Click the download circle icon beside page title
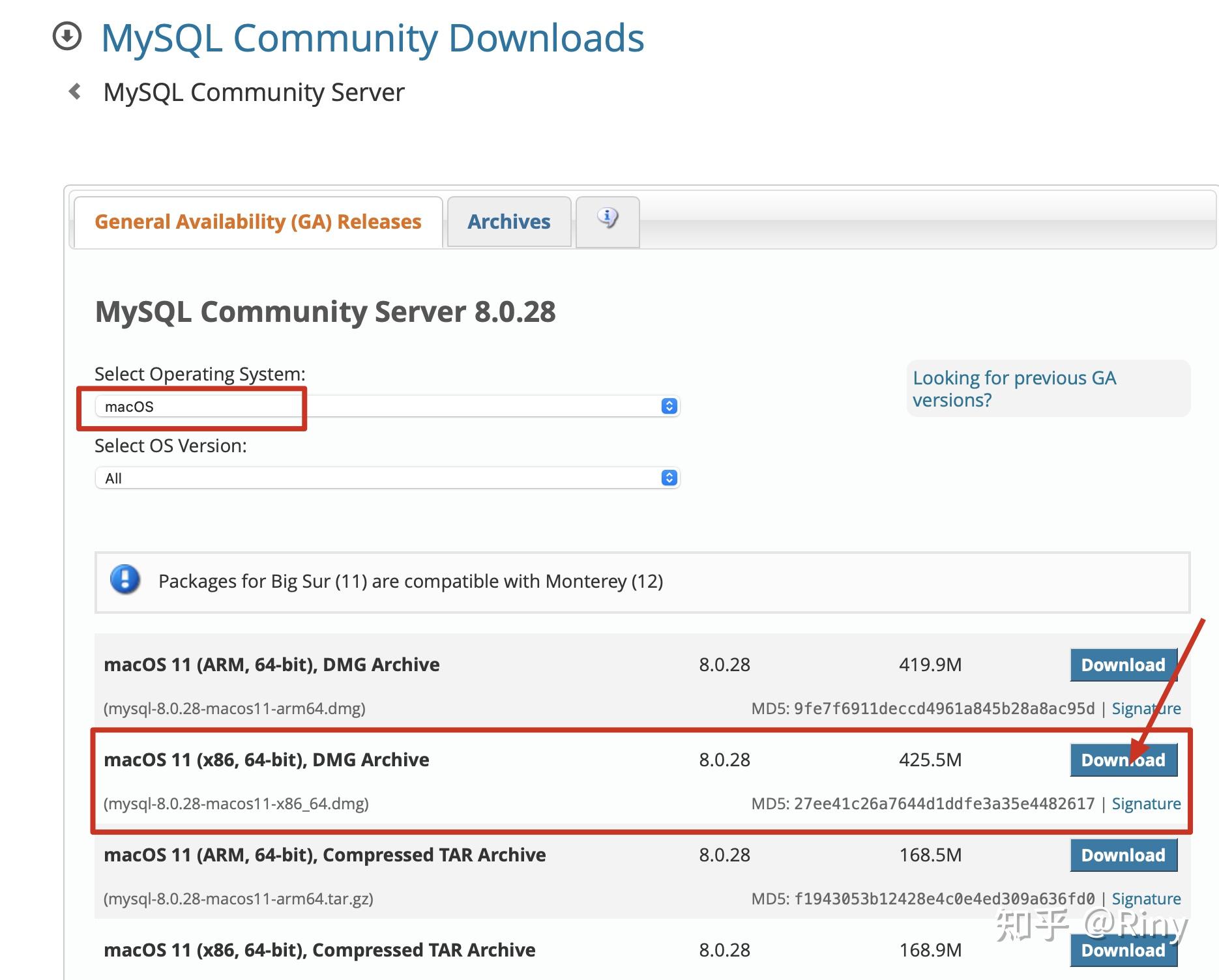The height and width of the screenshot is (980, 1219). tap(67, 36)
